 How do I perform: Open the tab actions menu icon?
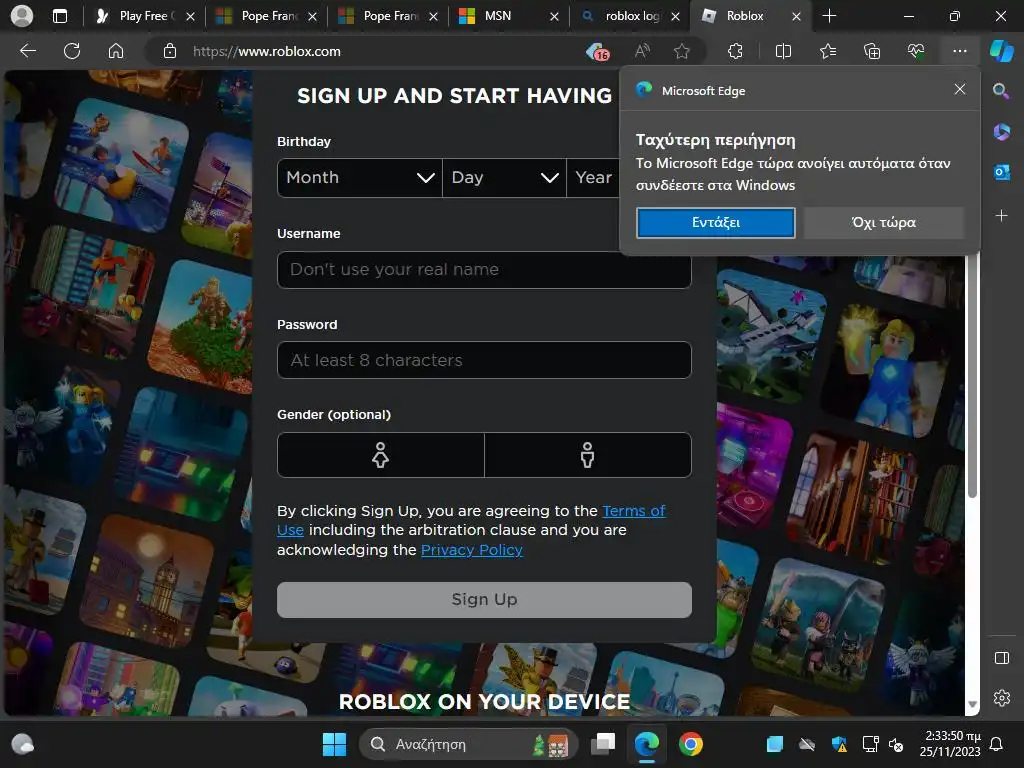pos(60,16)
